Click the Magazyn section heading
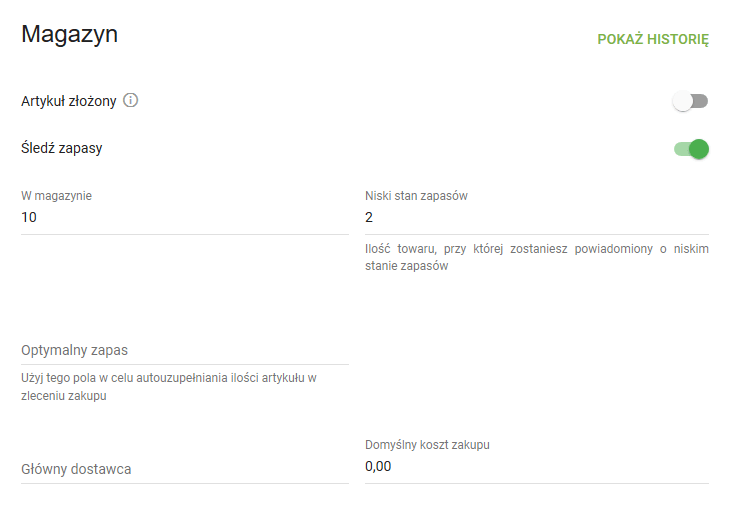730x520 pixels. point(70,35)
